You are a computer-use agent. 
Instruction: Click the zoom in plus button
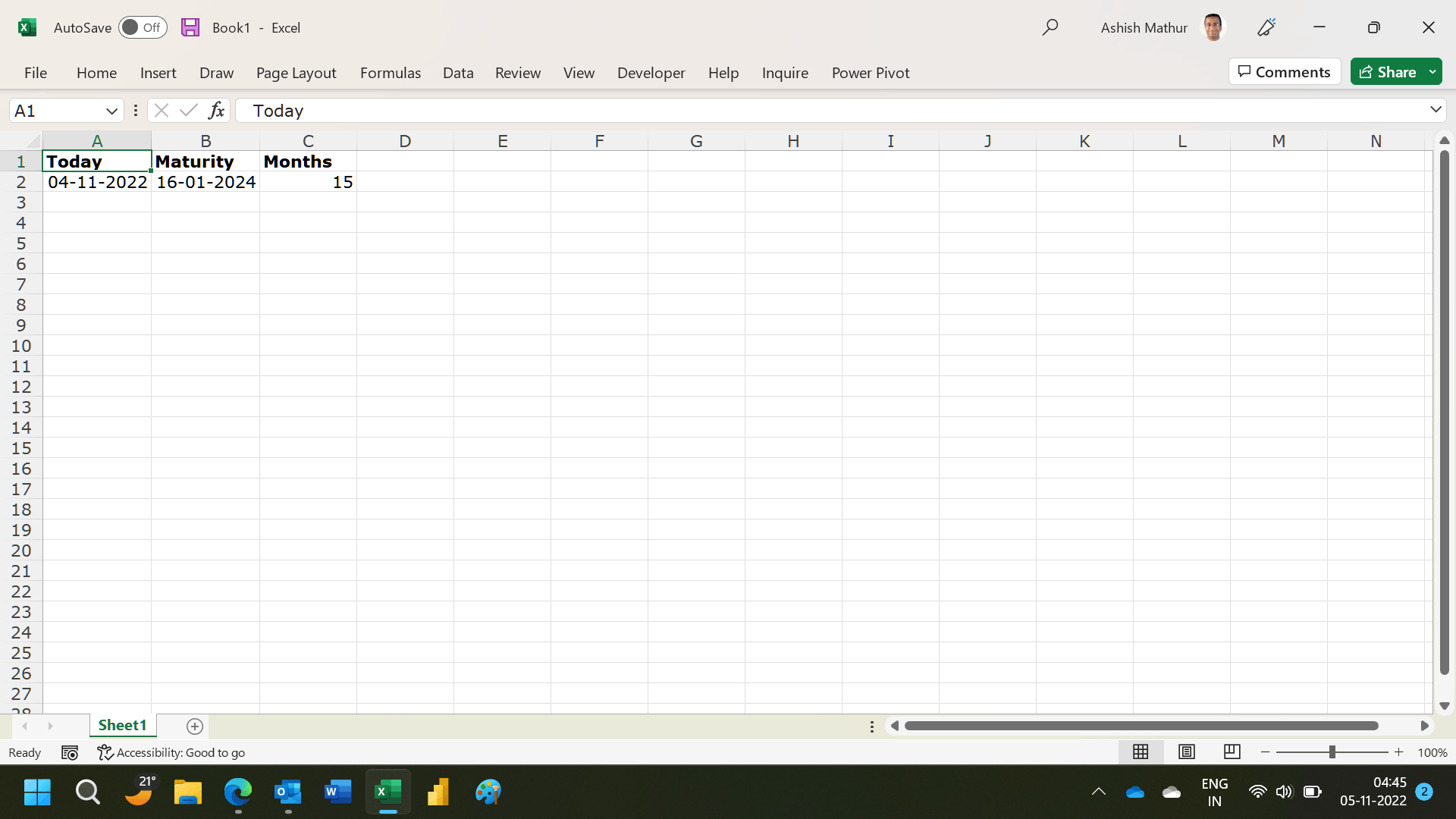pos(1398,752)
